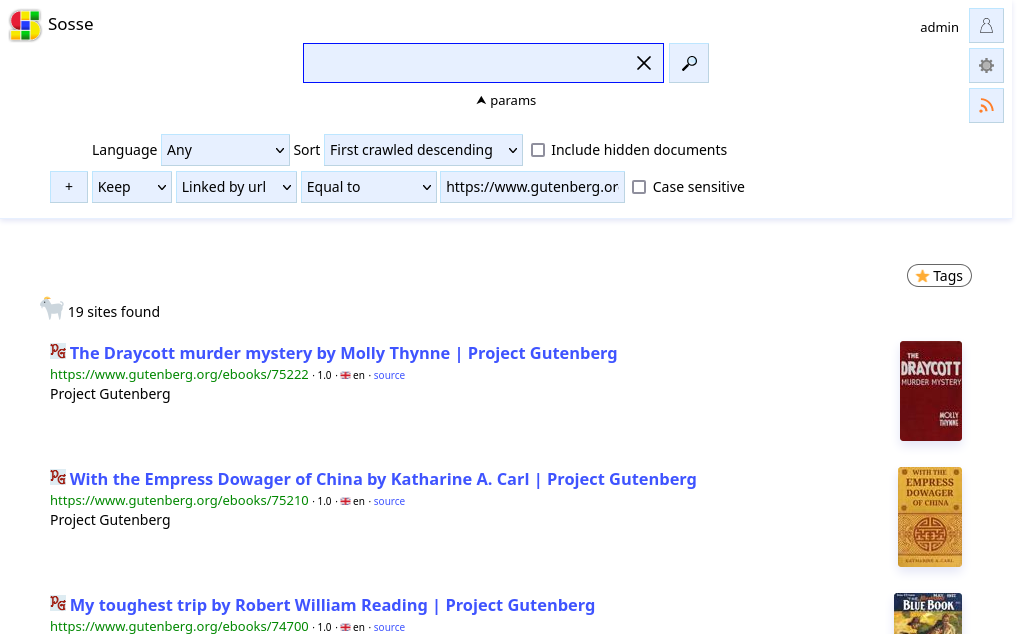The width and height of the screenshot is (1024, 634).
Task: Click the Blue Book cover thumbnail
Action: coord(928,614)
